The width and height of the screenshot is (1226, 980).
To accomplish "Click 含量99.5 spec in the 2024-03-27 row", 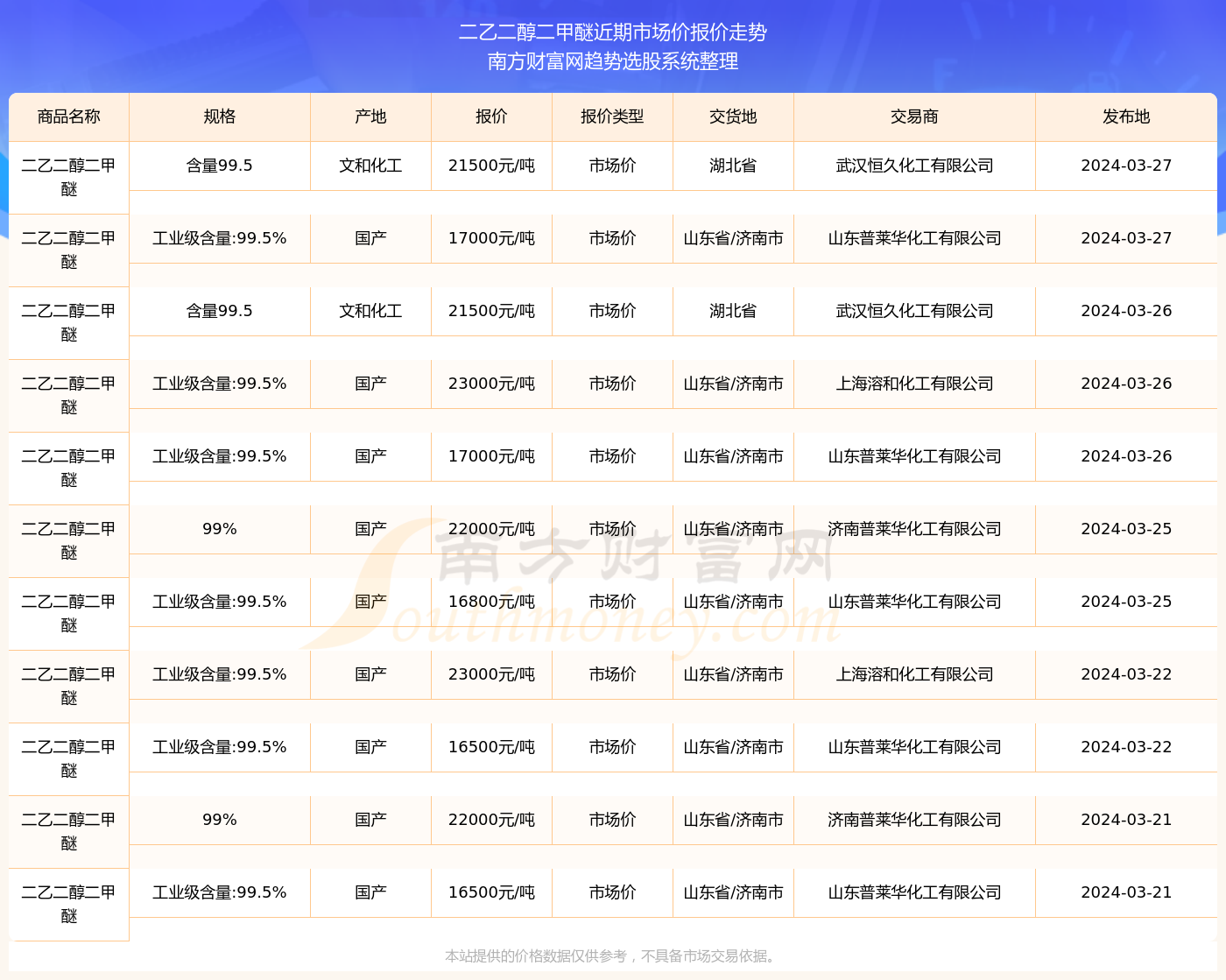I will point(220,166).
